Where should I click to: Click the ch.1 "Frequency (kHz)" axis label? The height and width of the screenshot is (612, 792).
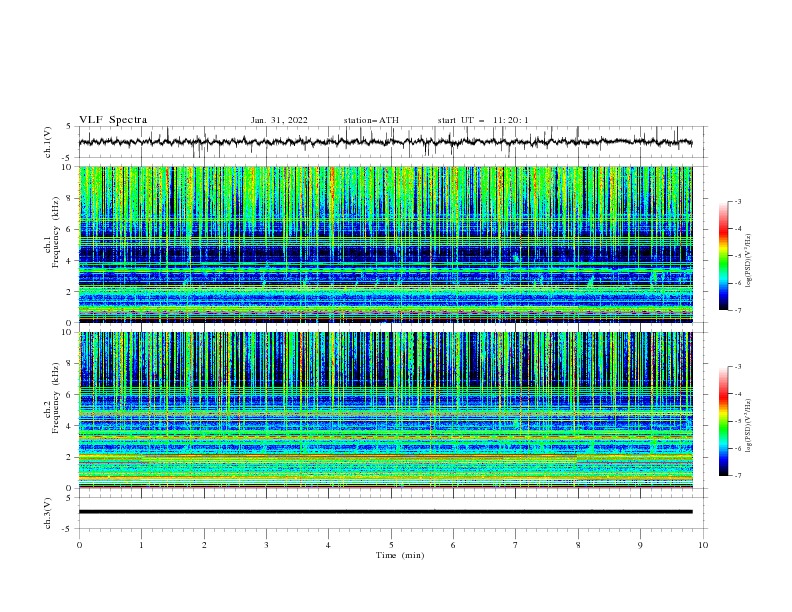[56, 232]
